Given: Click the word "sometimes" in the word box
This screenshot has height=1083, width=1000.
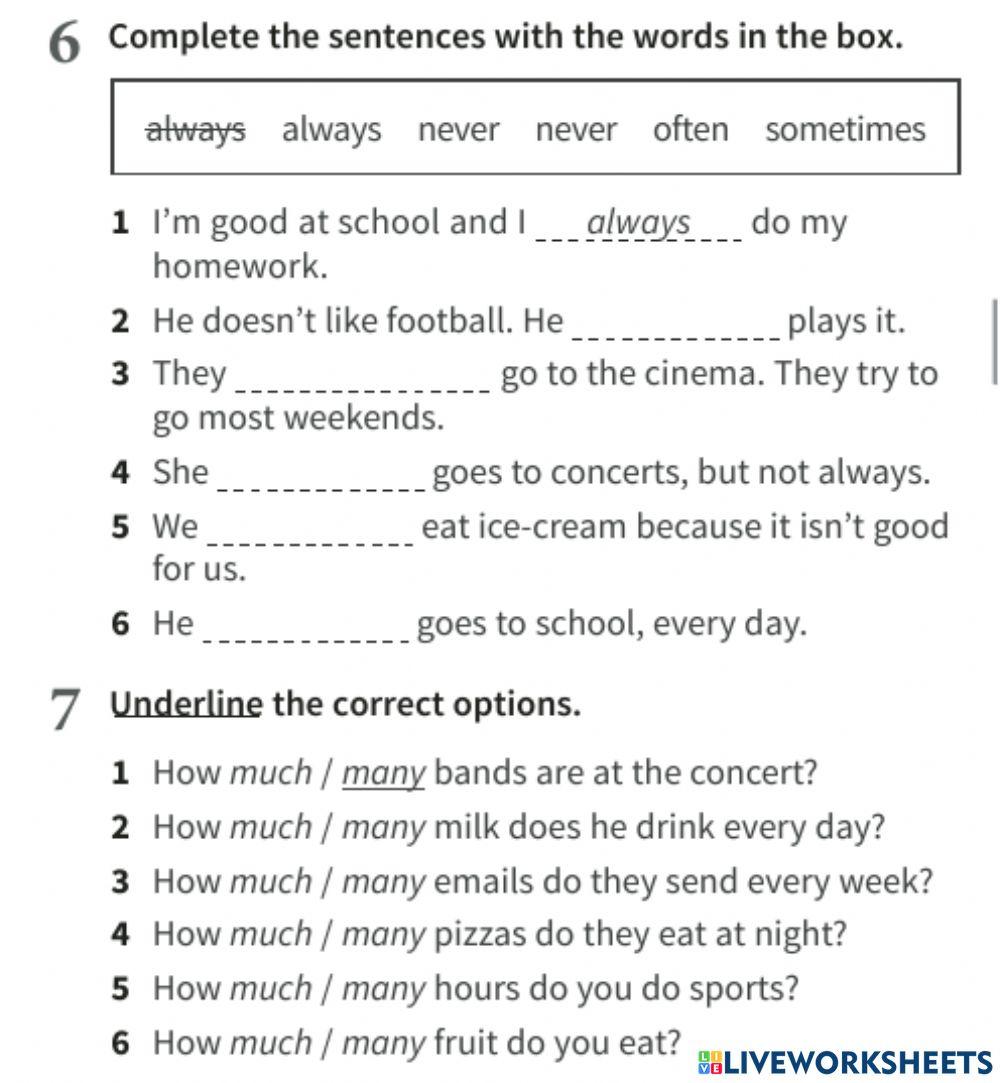Looking at the screenshot, I should 845,130.
